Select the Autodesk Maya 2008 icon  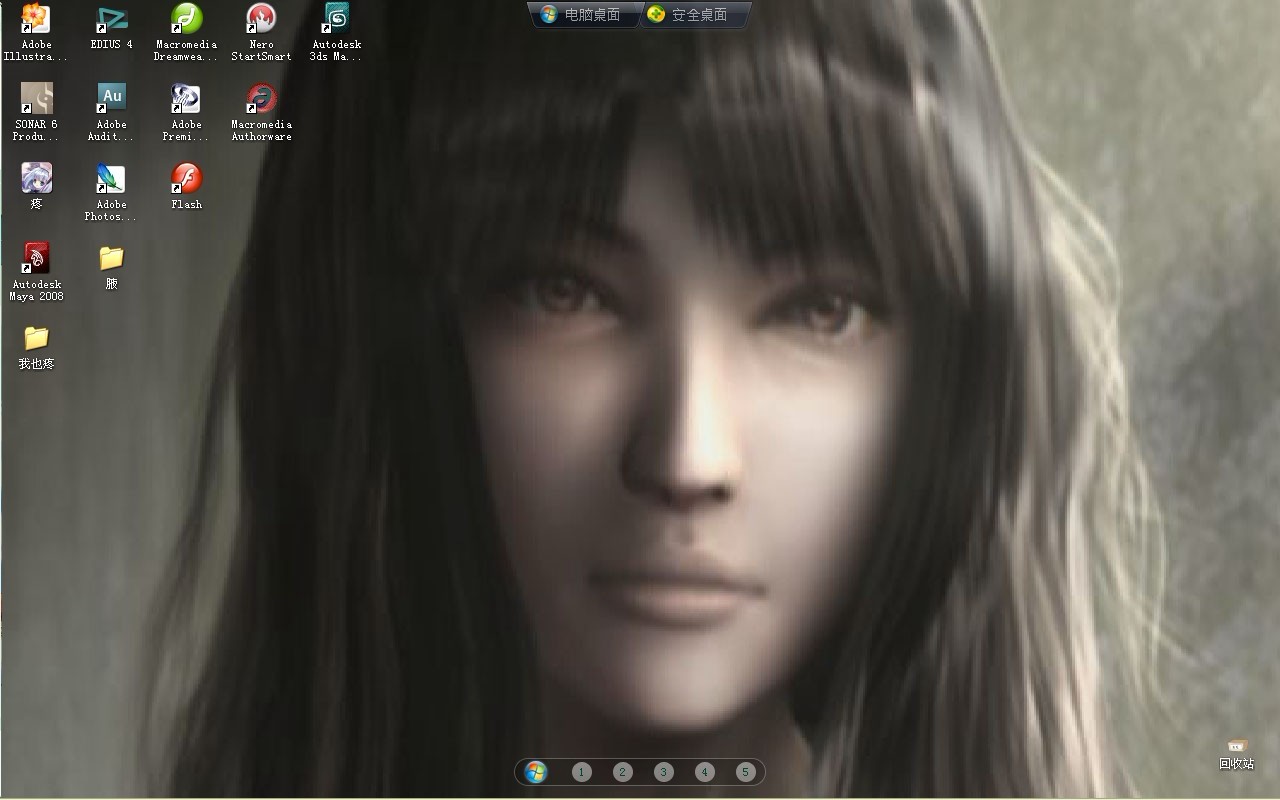[36, 260]
